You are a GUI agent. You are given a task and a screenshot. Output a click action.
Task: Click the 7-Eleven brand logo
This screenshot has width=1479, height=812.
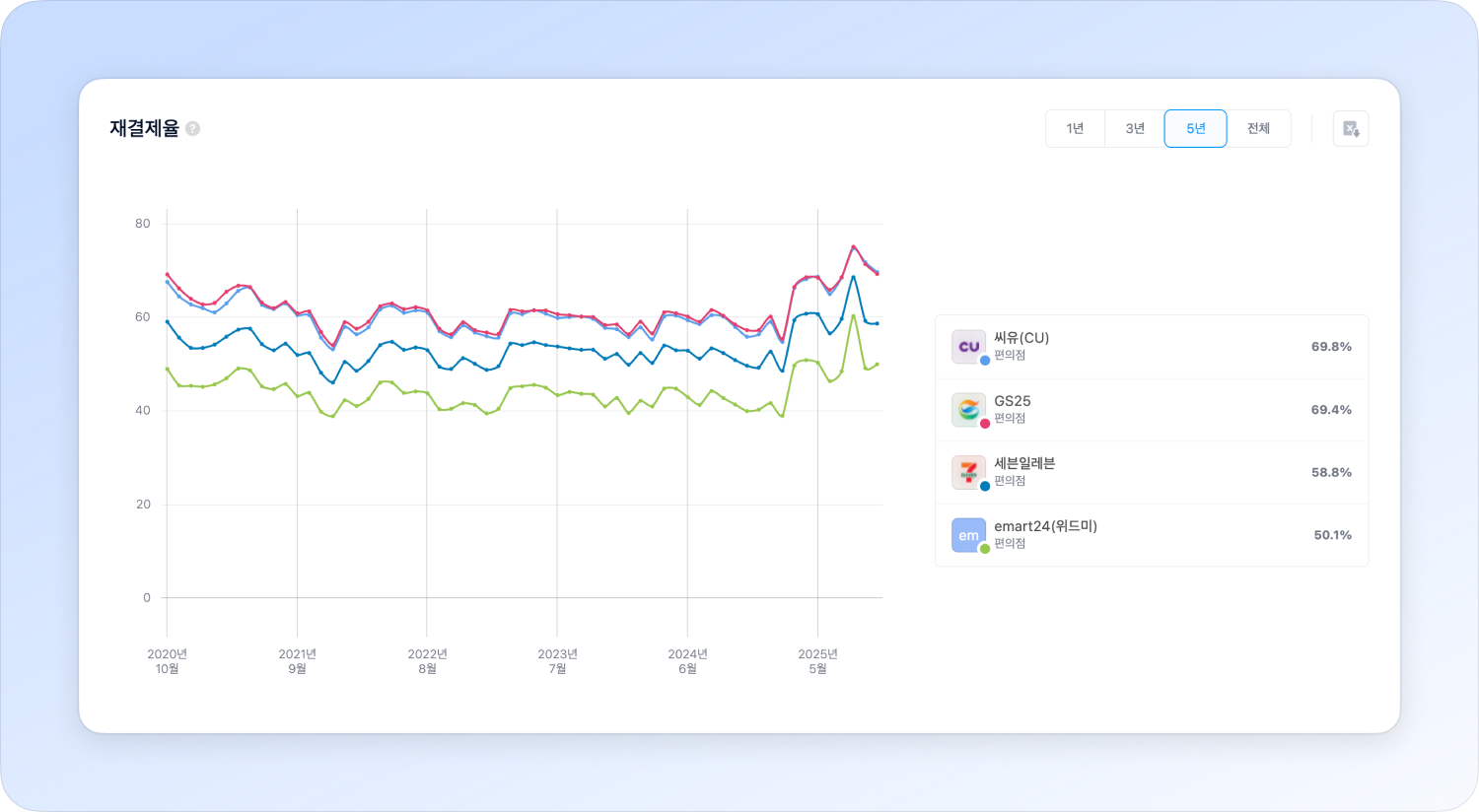968,472
